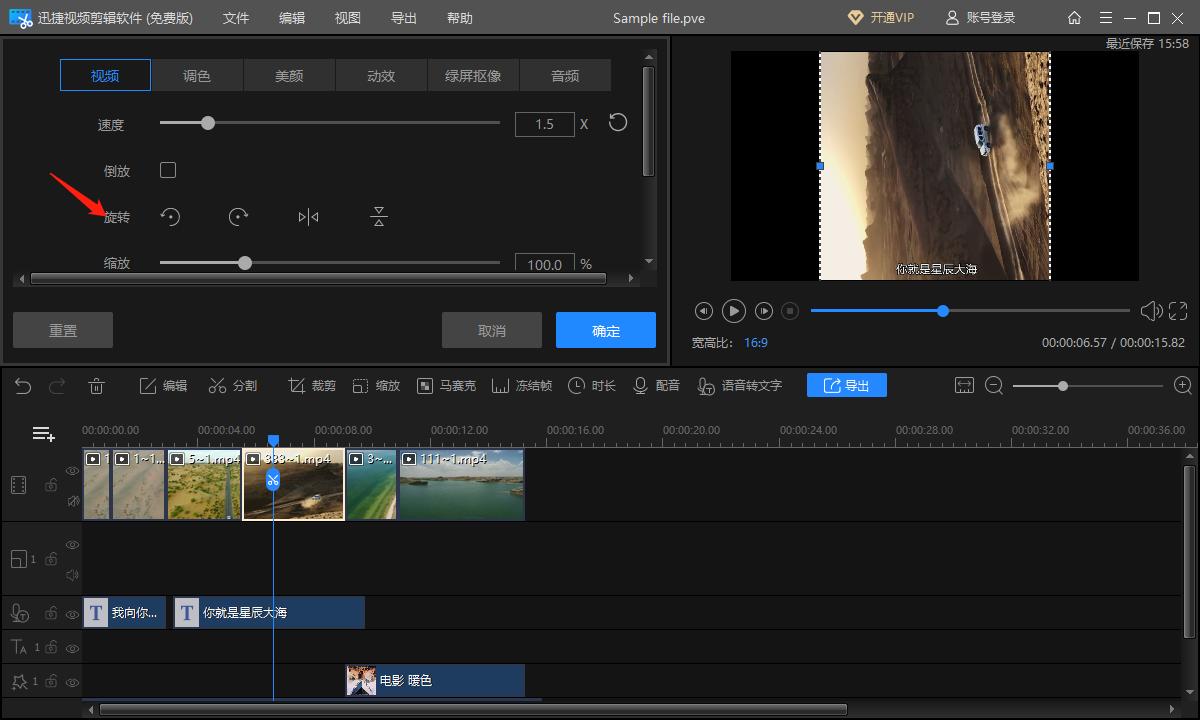Click the speed slider handle
This screenshot has width=1200, height=720.
coord(208,123)
